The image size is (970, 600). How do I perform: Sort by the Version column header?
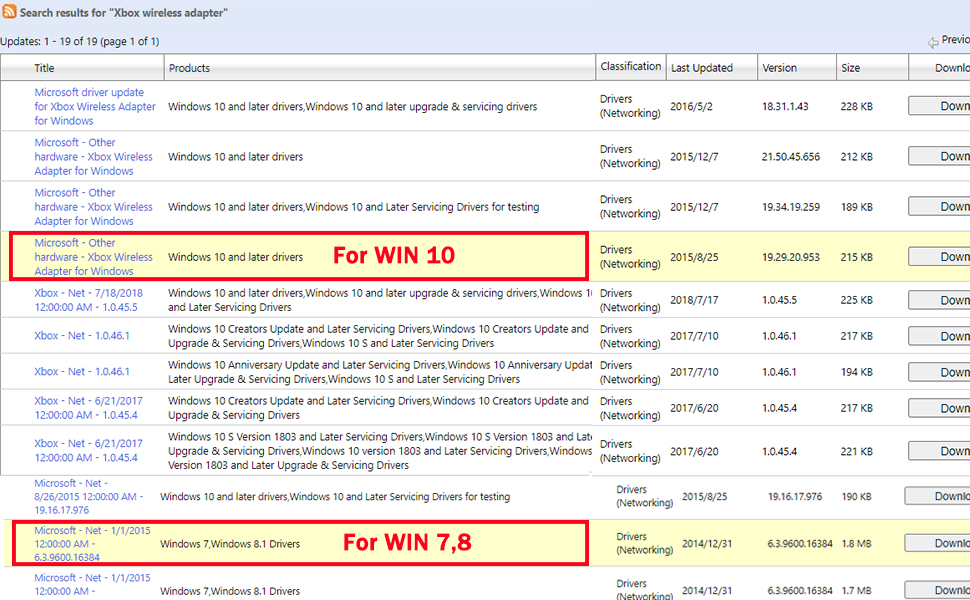point(779,68)
